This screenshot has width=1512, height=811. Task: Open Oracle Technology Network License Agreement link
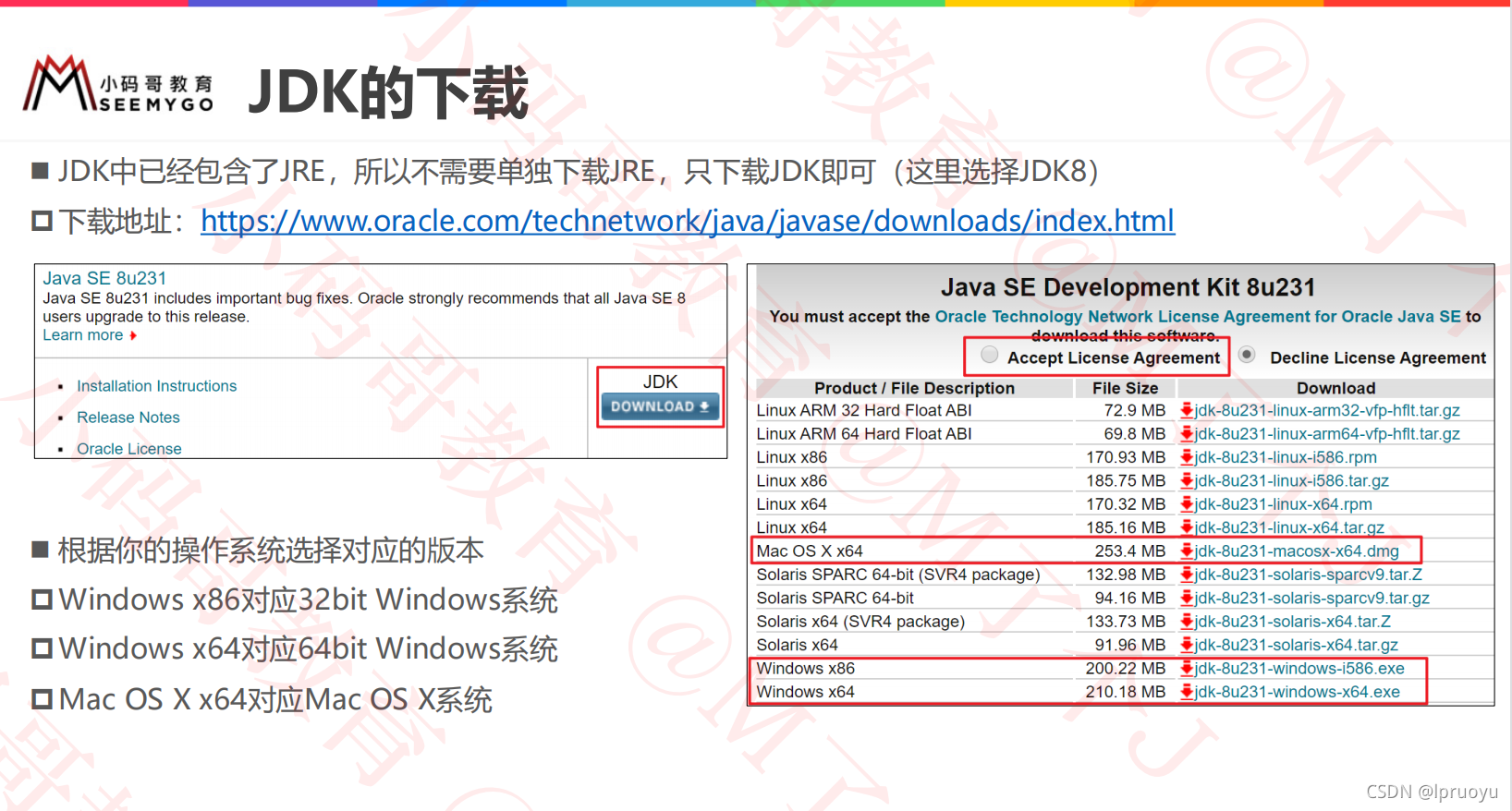click(1198, 317)
